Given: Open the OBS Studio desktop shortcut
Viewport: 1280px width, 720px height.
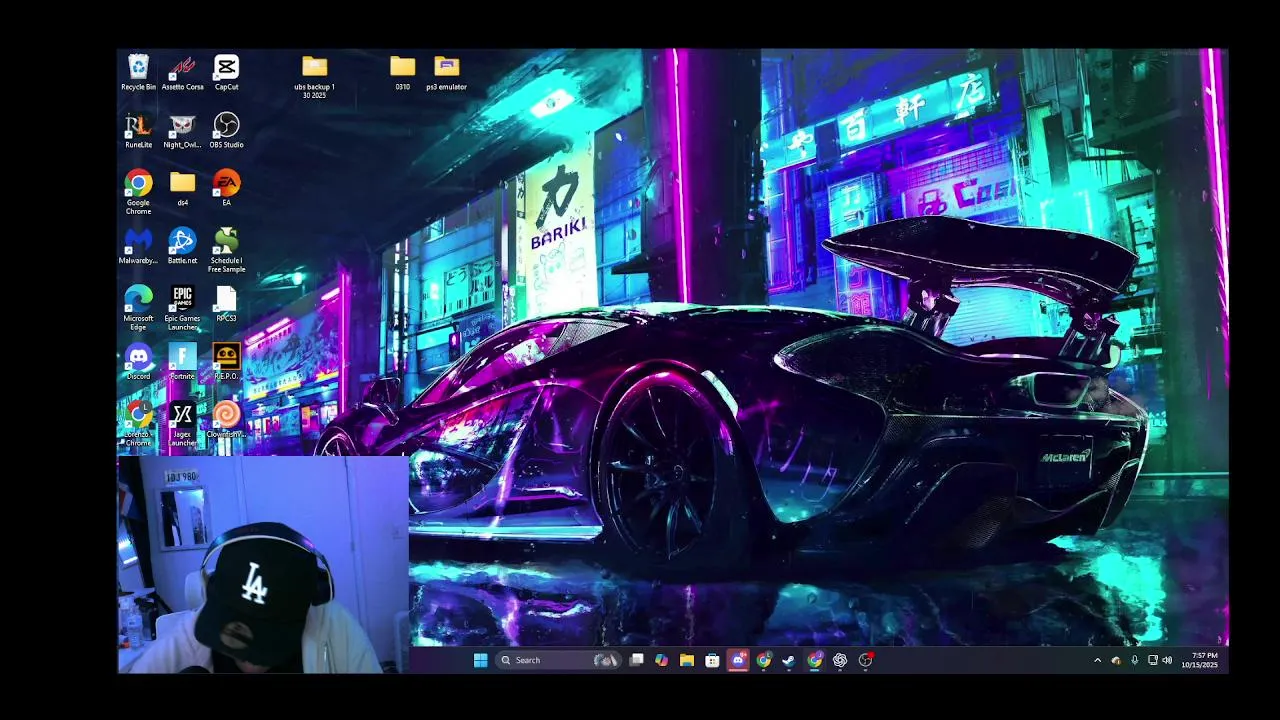Looking at the screenshot, I should pyautogui.click(x=227, y=131).
